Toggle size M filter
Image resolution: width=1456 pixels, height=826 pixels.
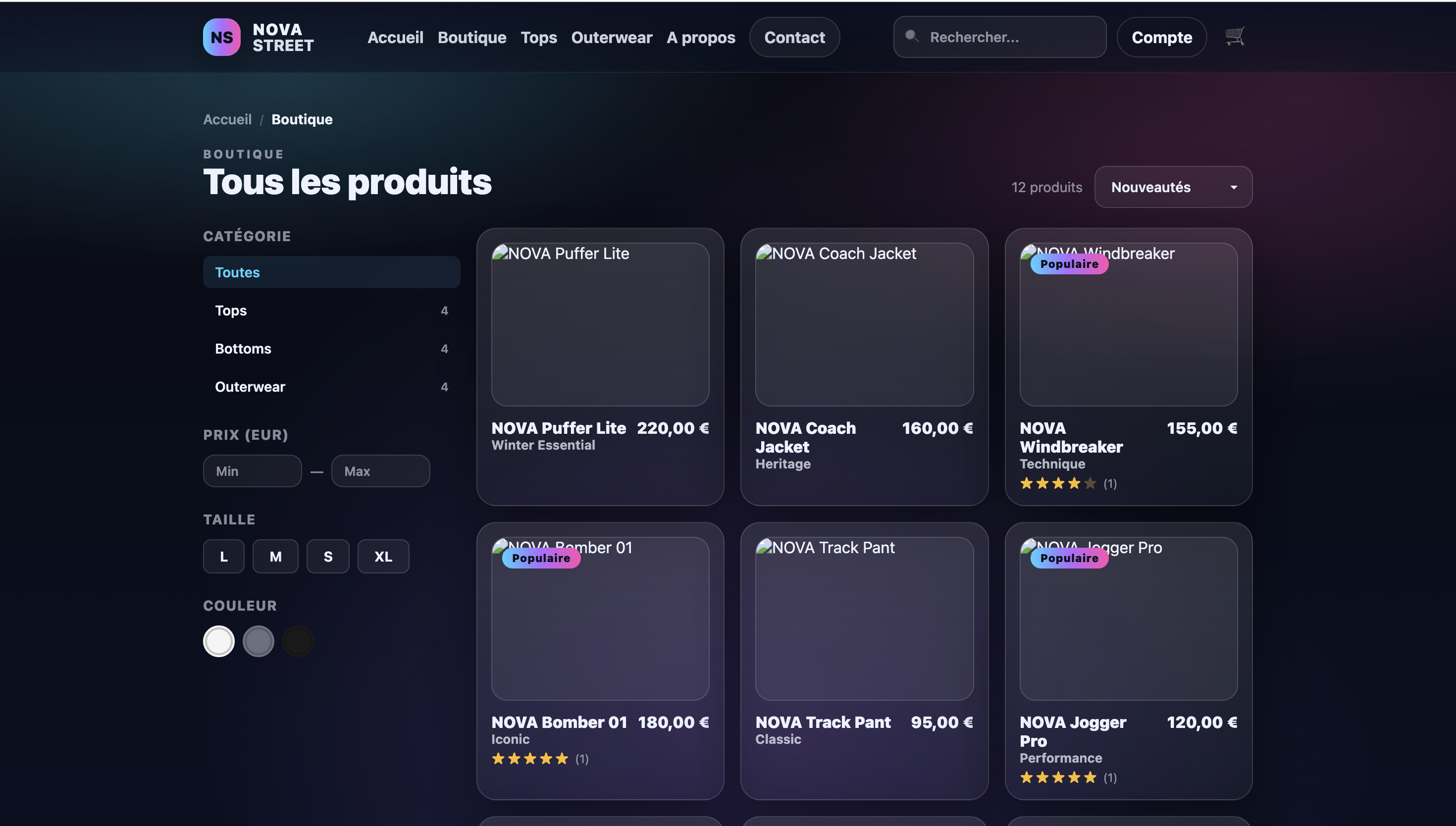click(x=275, y=557)
